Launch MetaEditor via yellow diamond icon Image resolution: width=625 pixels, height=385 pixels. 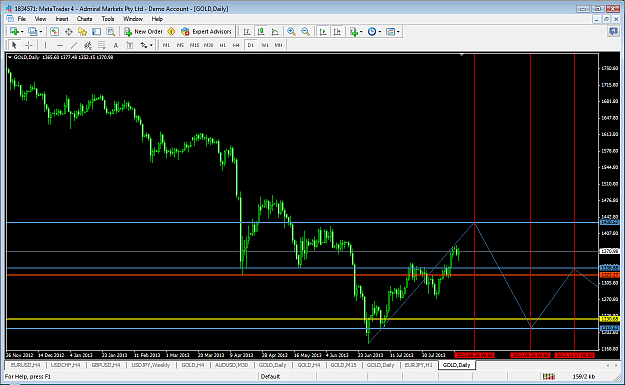171,31
